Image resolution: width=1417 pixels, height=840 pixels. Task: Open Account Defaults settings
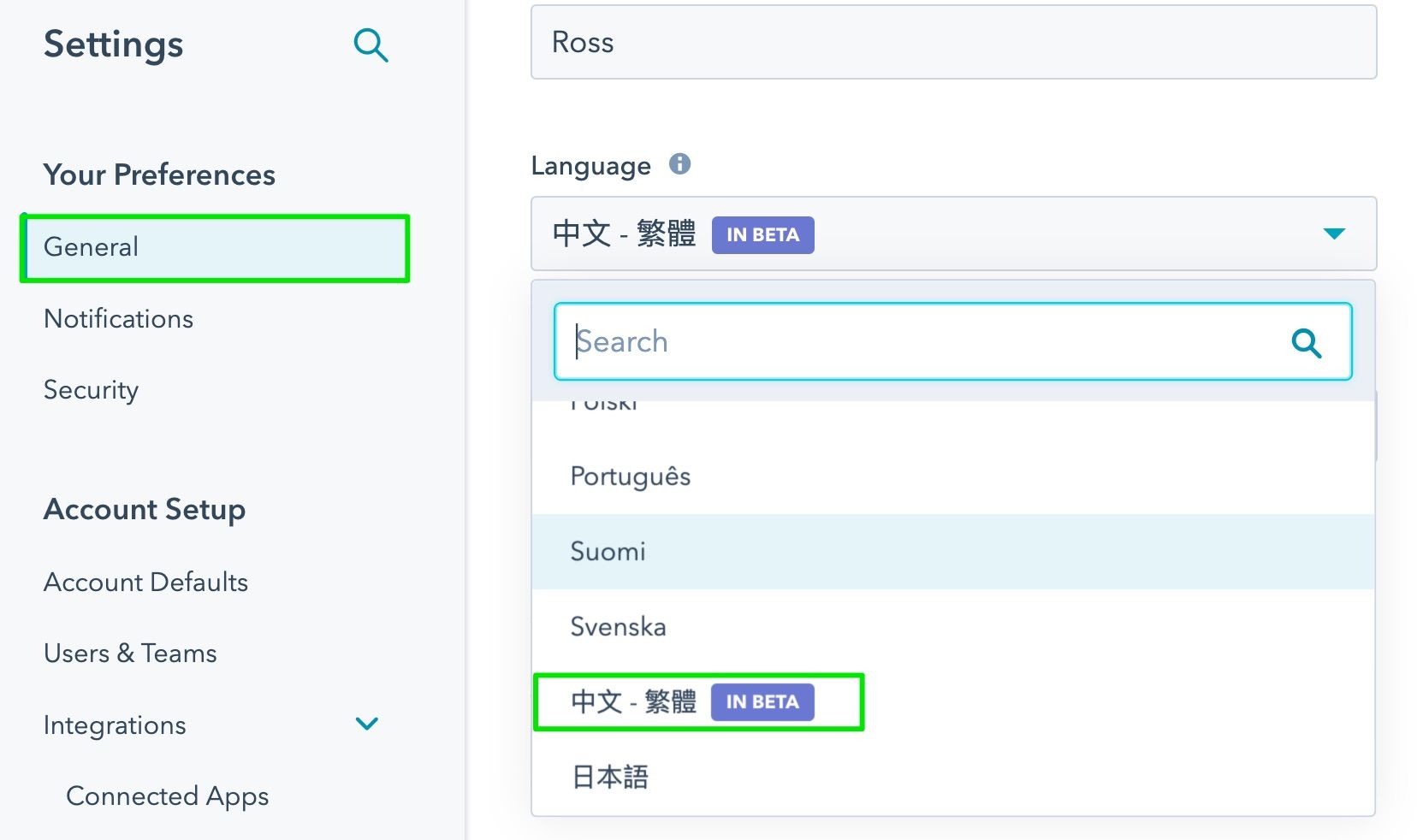click(145, 582)
